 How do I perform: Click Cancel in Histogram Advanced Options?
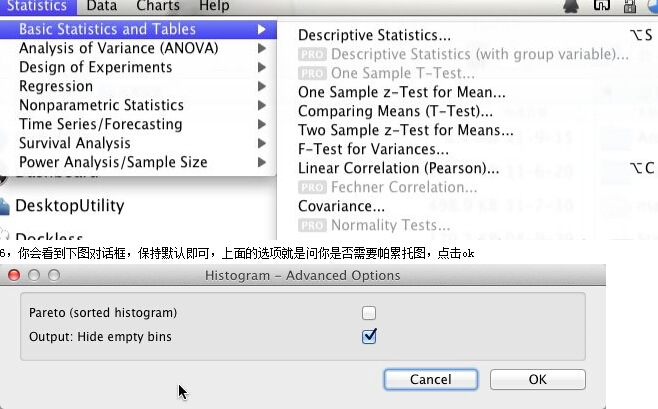pos(431,379)
